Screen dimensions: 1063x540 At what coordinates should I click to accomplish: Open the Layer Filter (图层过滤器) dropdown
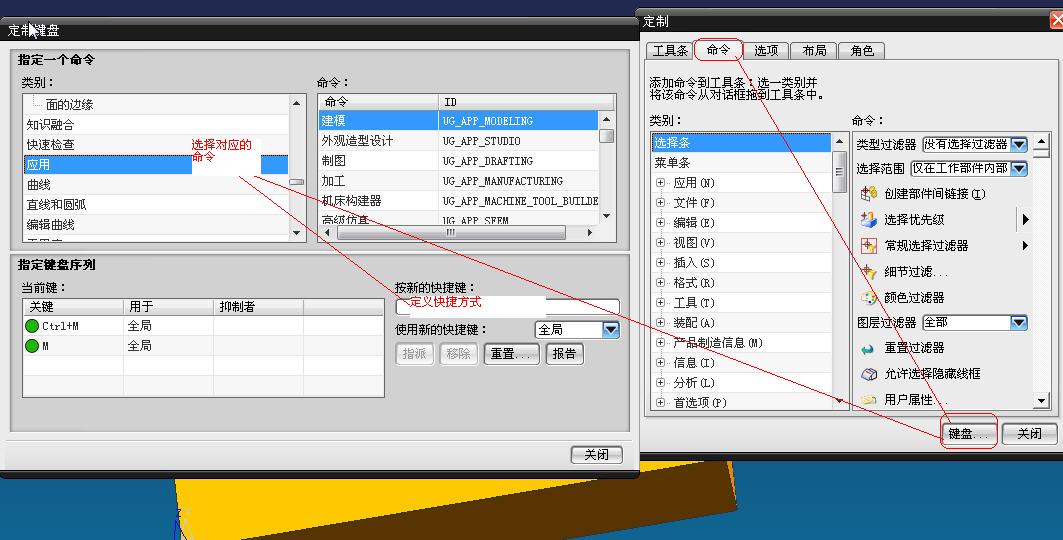[1019, 323]
